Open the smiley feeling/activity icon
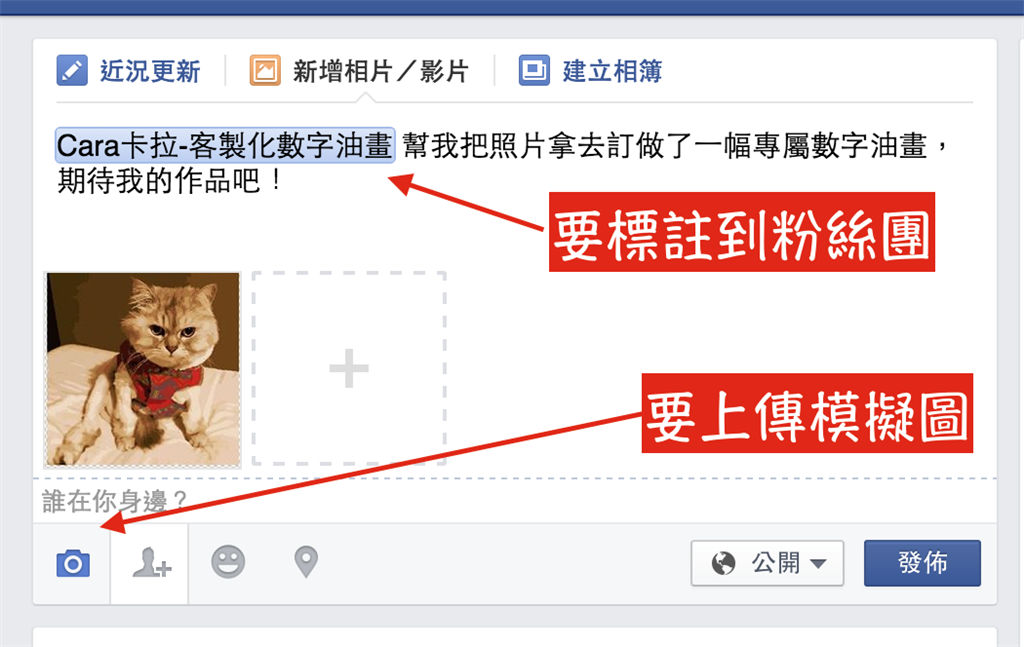This screenshot has height=647, width=1024. tap(228, 561)
